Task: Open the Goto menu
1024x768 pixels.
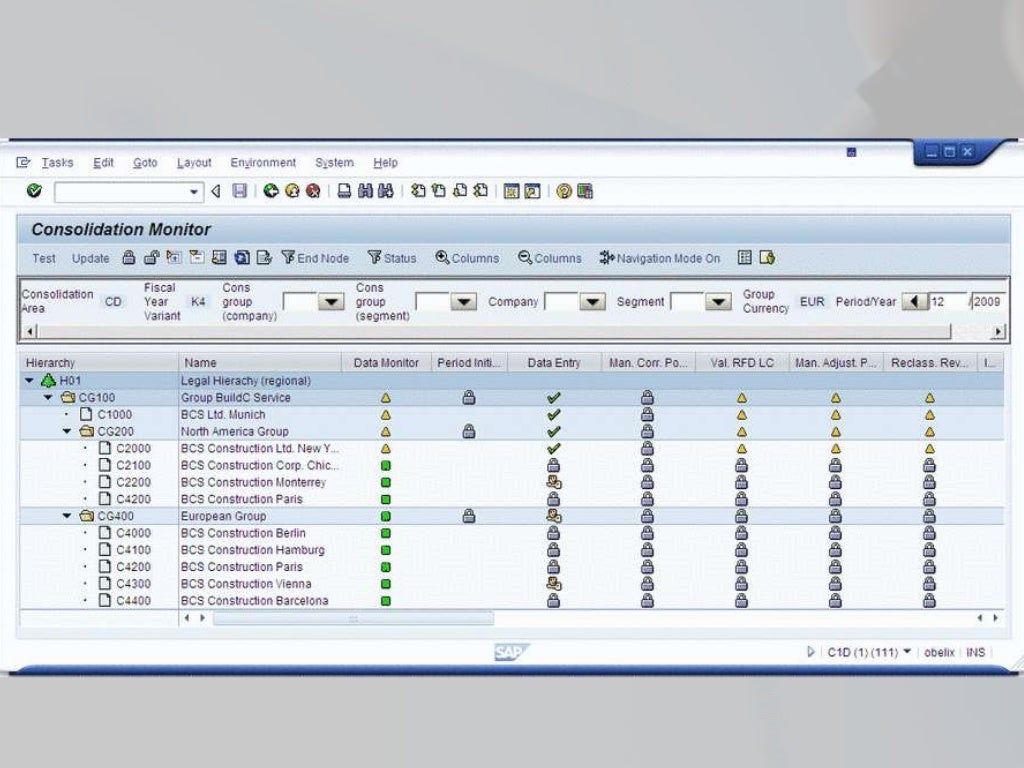Action: coord(145,163)
